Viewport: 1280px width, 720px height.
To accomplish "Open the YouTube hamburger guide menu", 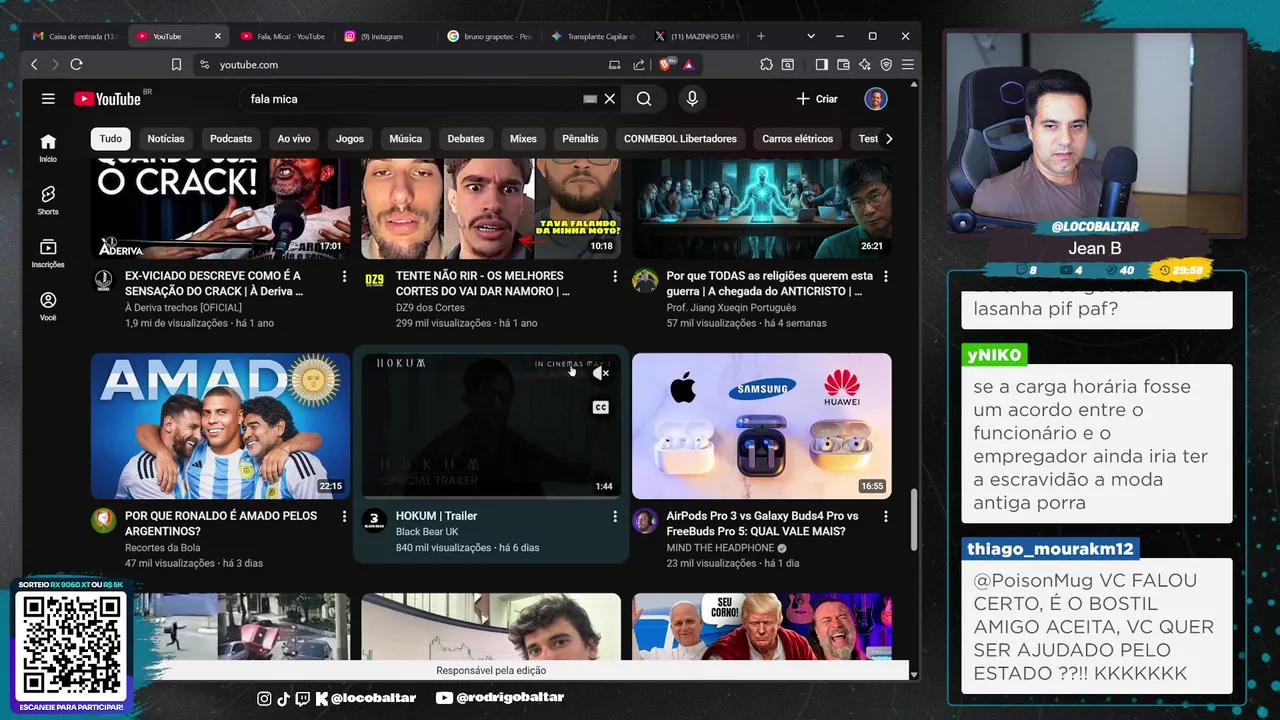I will pyautogui.click(x=48, y=99).
